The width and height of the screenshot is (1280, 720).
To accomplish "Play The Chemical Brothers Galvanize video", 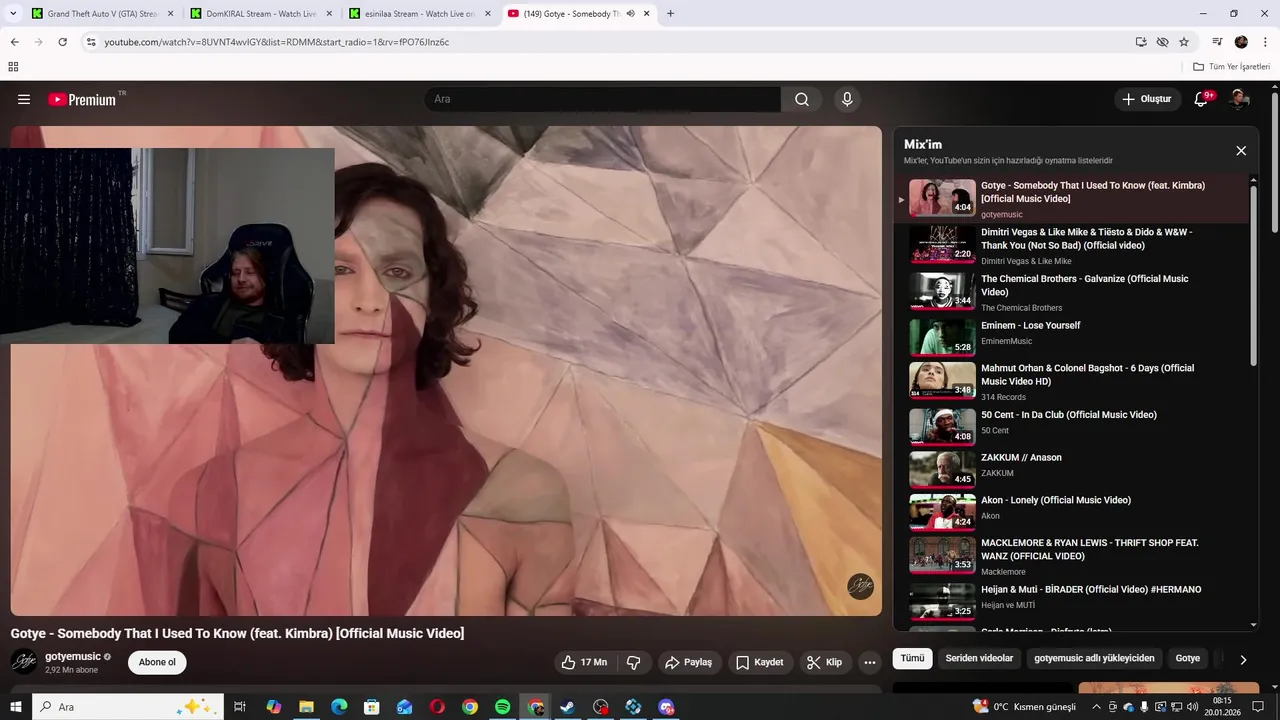I will click(1070, 292).
